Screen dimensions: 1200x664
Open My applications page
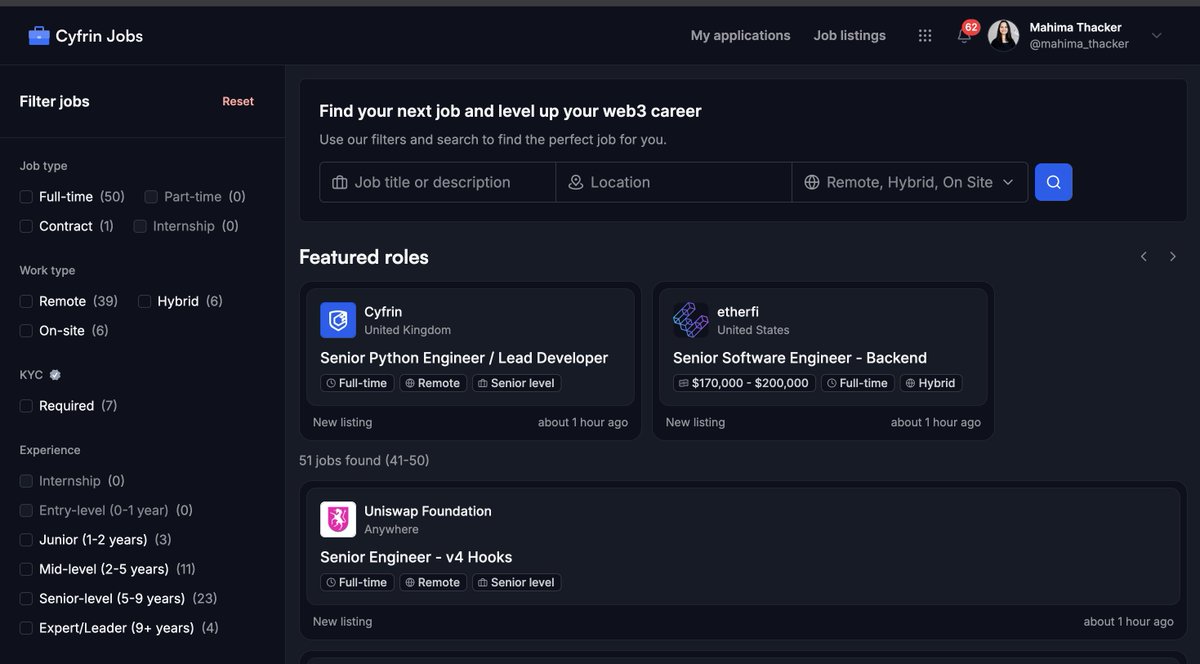(740, 35)
